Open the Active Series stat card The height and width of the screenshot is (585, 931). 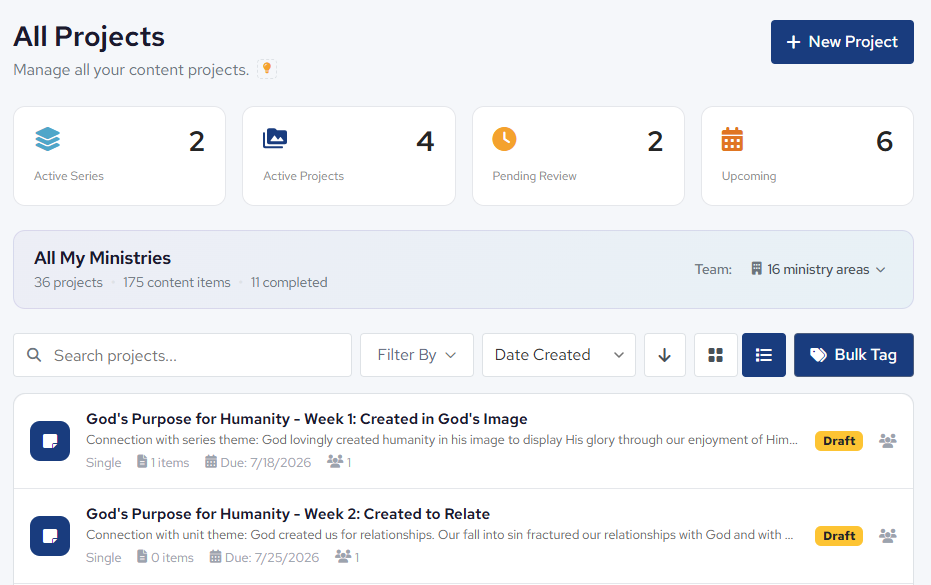119,156
